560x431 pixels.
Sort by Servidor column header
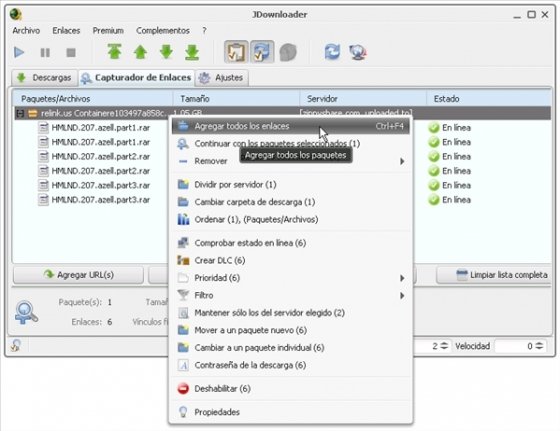(x=363, y=99)
